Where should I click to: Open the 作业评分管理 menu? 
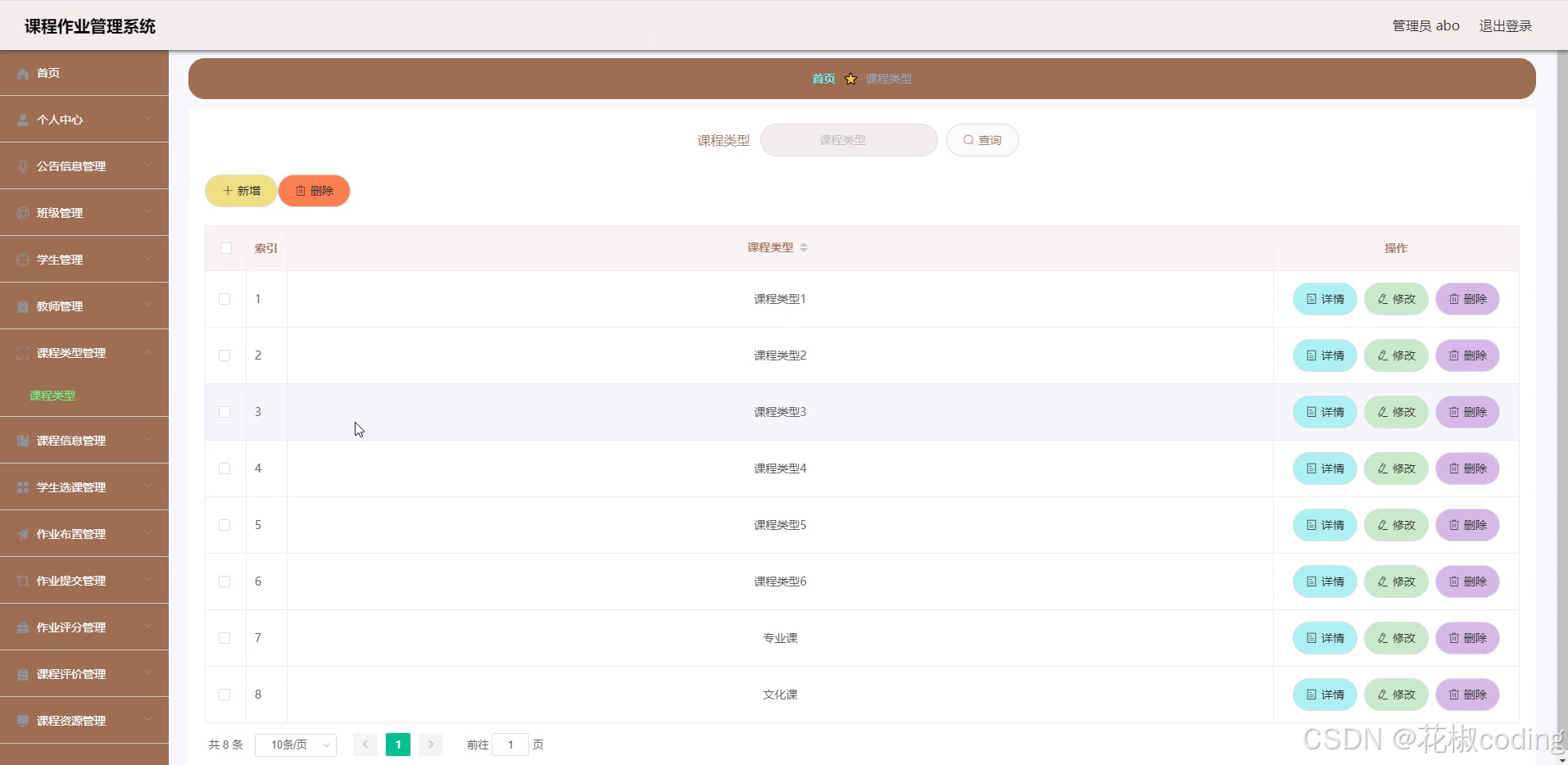coord(84,627)
